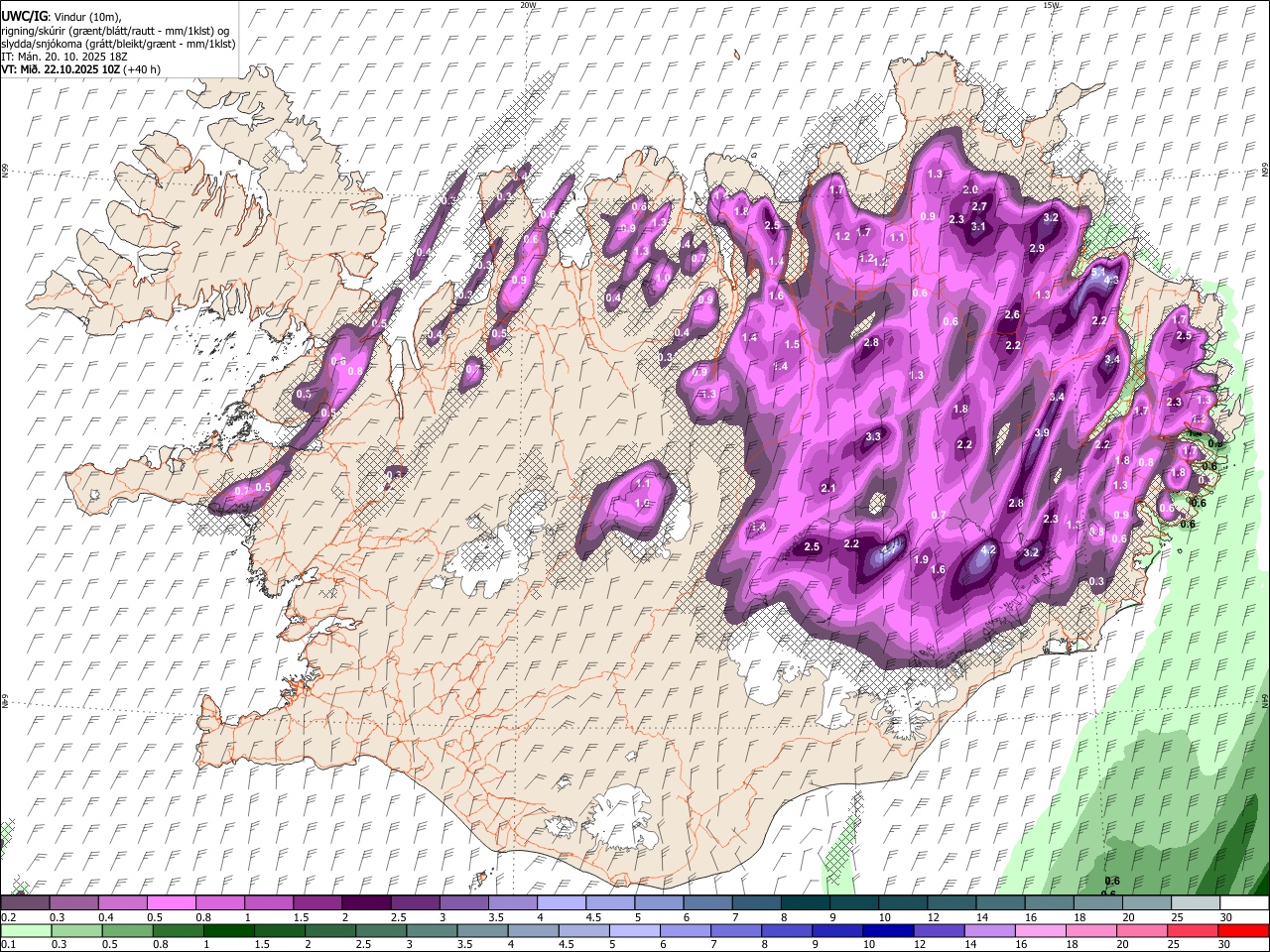Choose the bright red 30 swatch in lower legend row
This screenshot has width=1270, height=952.
click(x=1243, y=930)
